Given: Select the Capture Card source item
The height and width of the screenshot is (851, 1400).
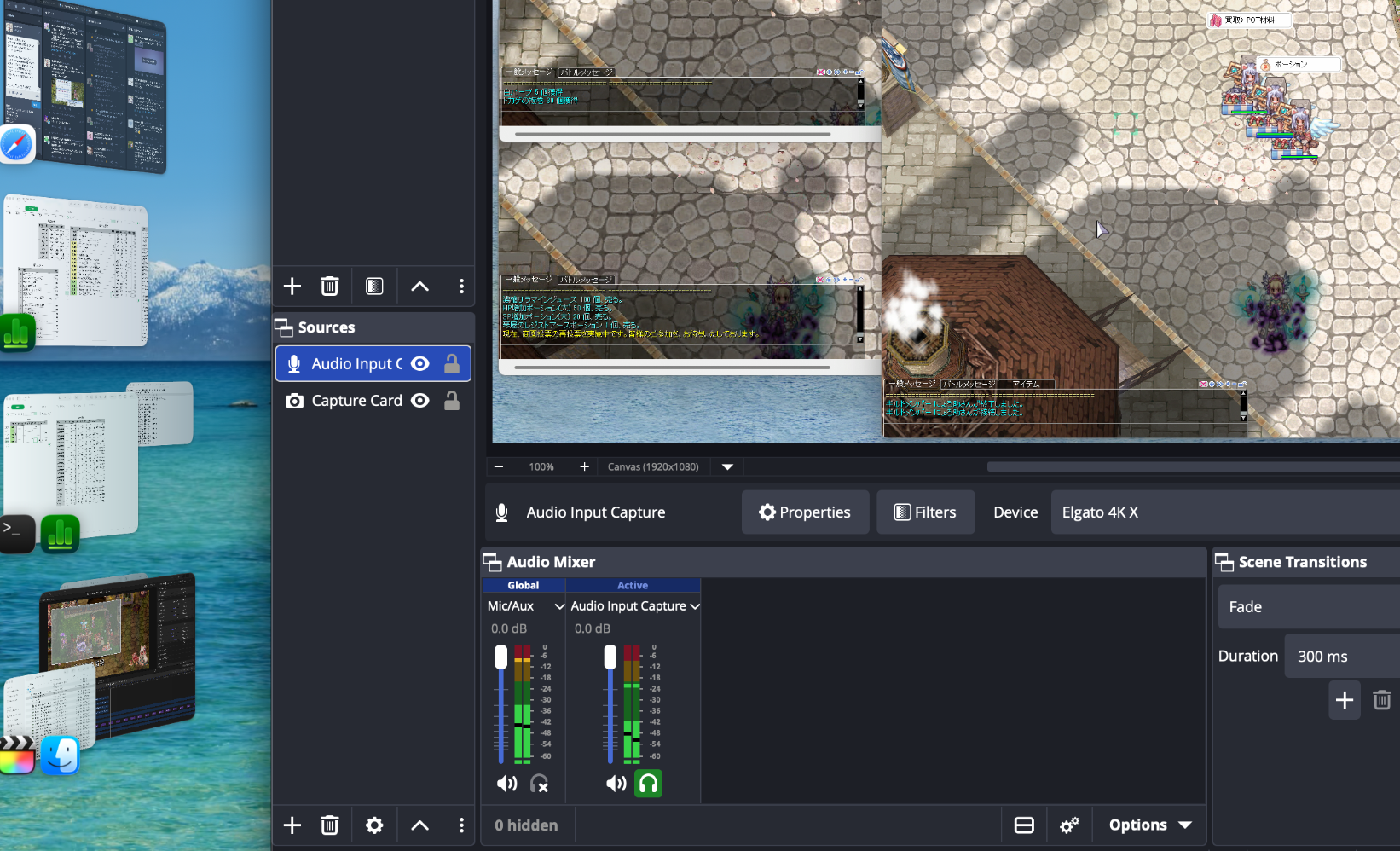Looking at the screenshot, I should pos(356,401).
